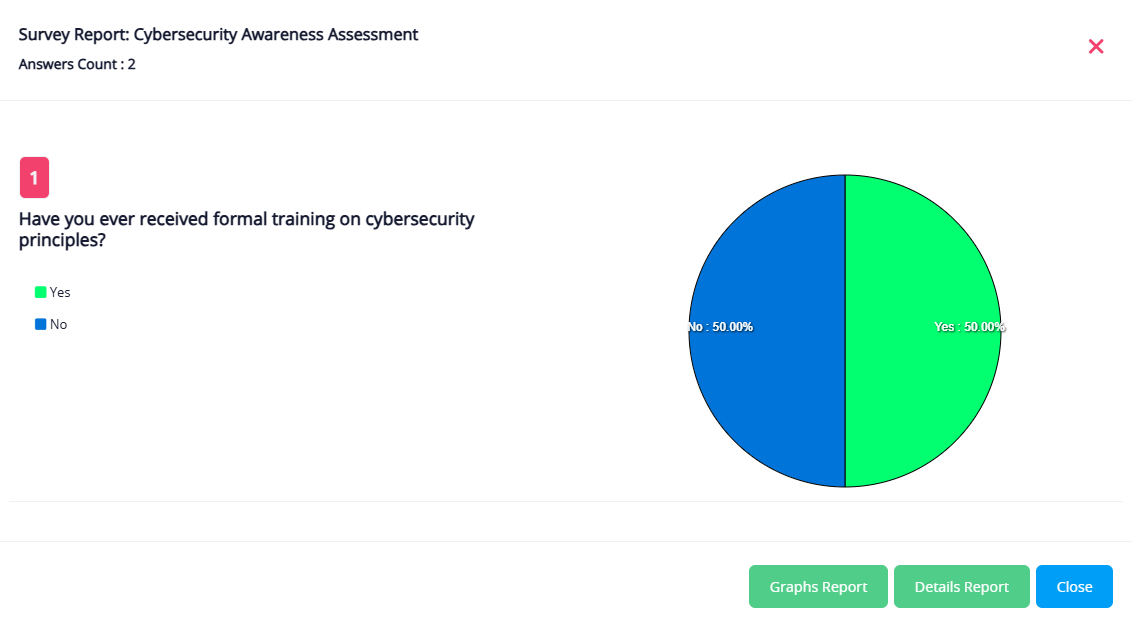Click the vertical line dividing the pie slices
Viewport: 1132px width, 627px height.
point(845,250)
